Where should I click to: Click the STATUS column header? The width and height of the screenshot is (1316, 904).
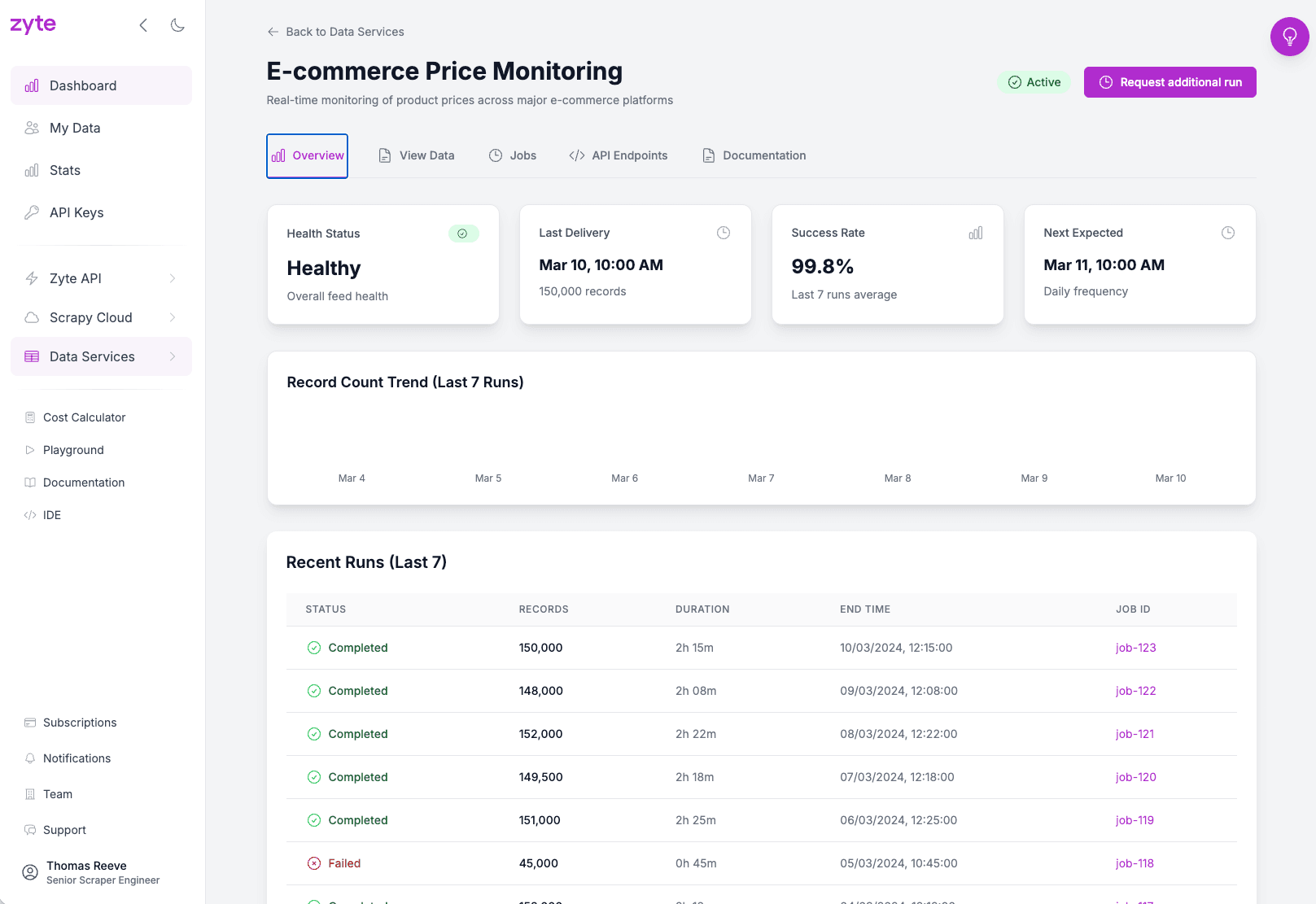(326, 609)
